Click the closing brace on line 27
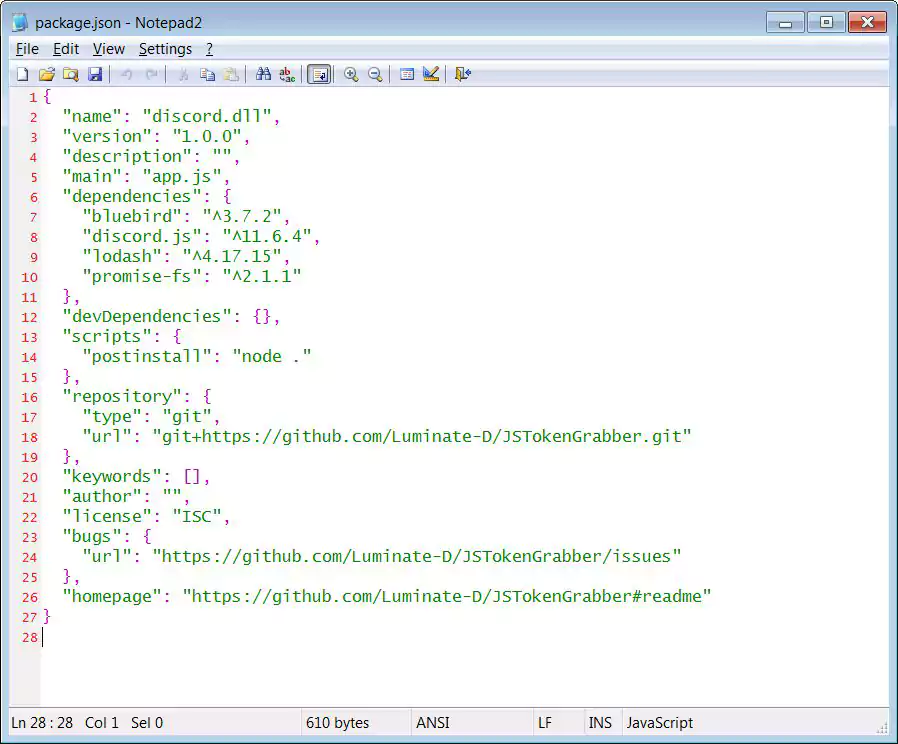 [x=47, y=617]
